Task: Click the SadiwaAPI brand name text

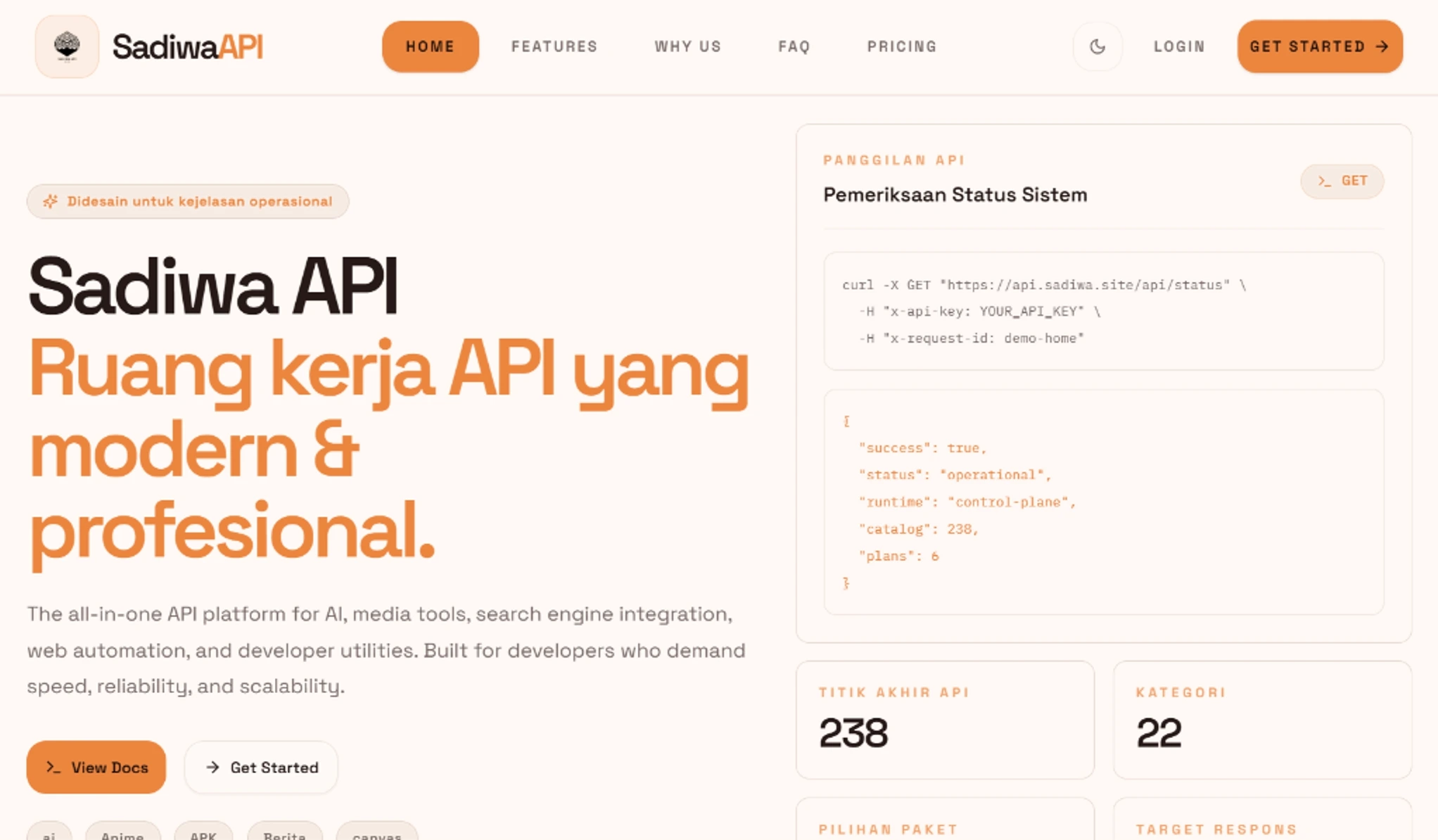Action: pos(188,47)
